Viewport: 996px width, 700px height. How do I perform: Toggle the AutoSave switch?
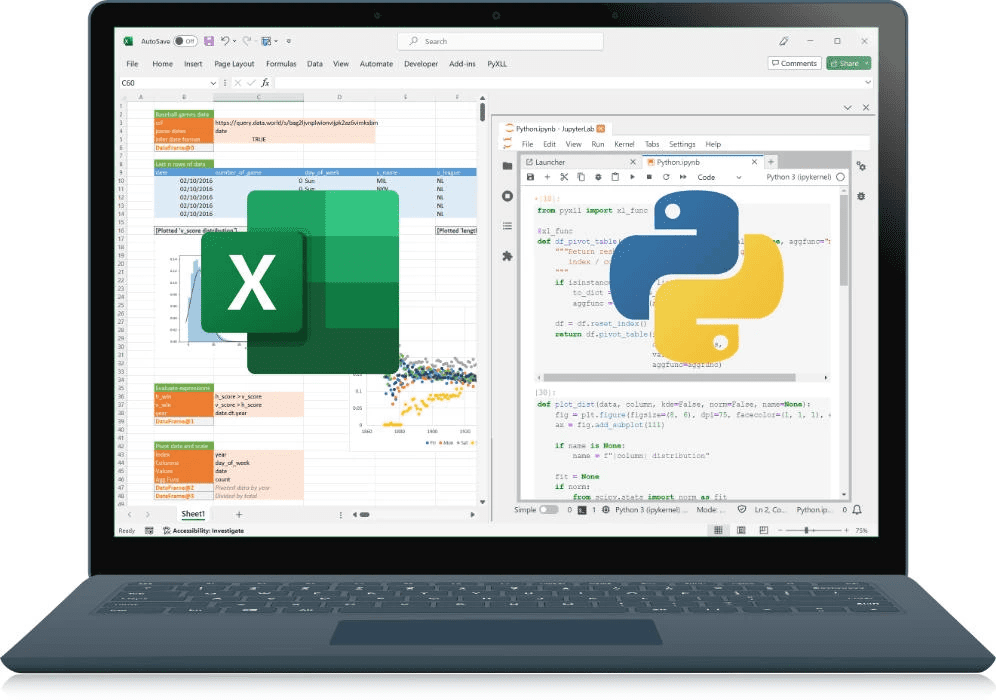(185, 41)
